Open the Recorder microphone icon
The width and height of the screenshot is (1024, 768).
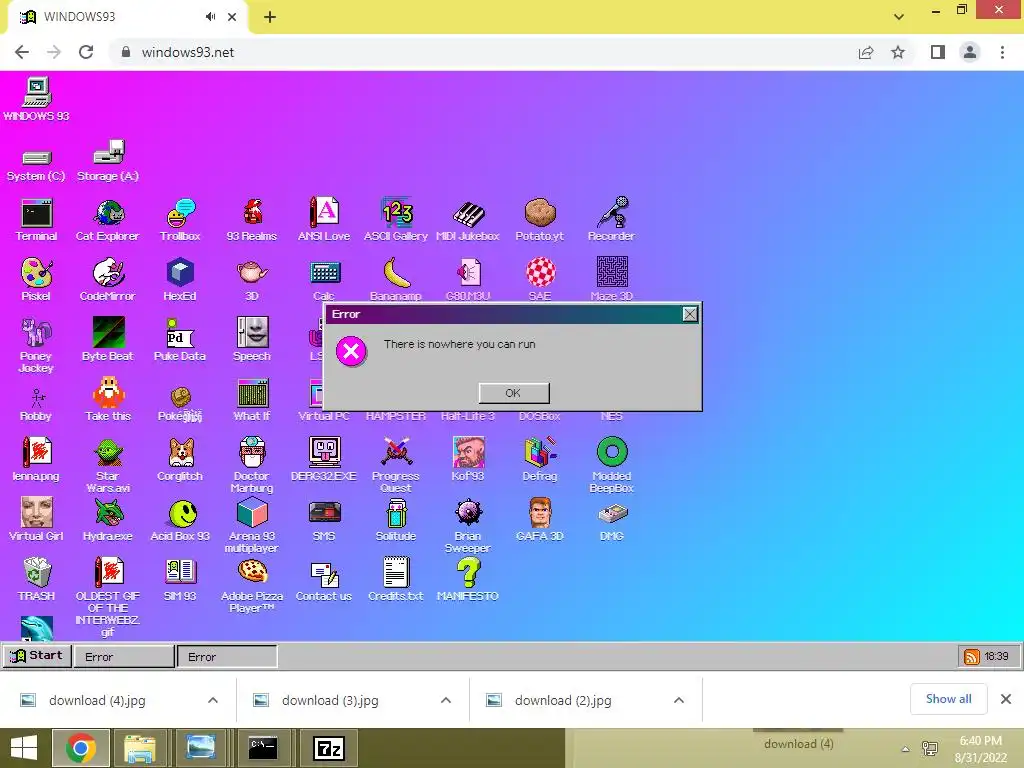pos(611,220)
